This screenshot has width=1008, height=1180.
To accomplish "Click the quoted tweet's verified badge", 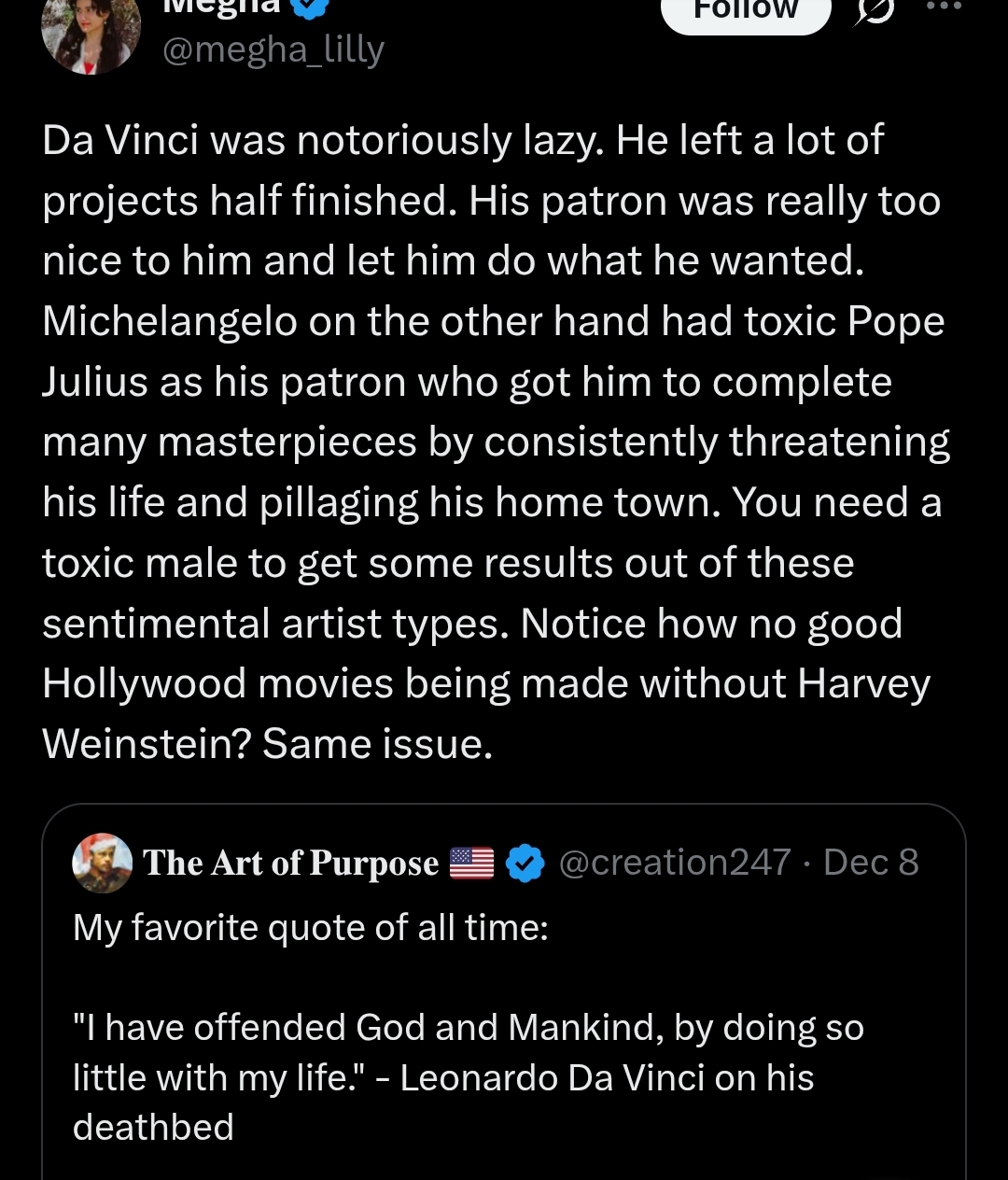I will (525, 864).
